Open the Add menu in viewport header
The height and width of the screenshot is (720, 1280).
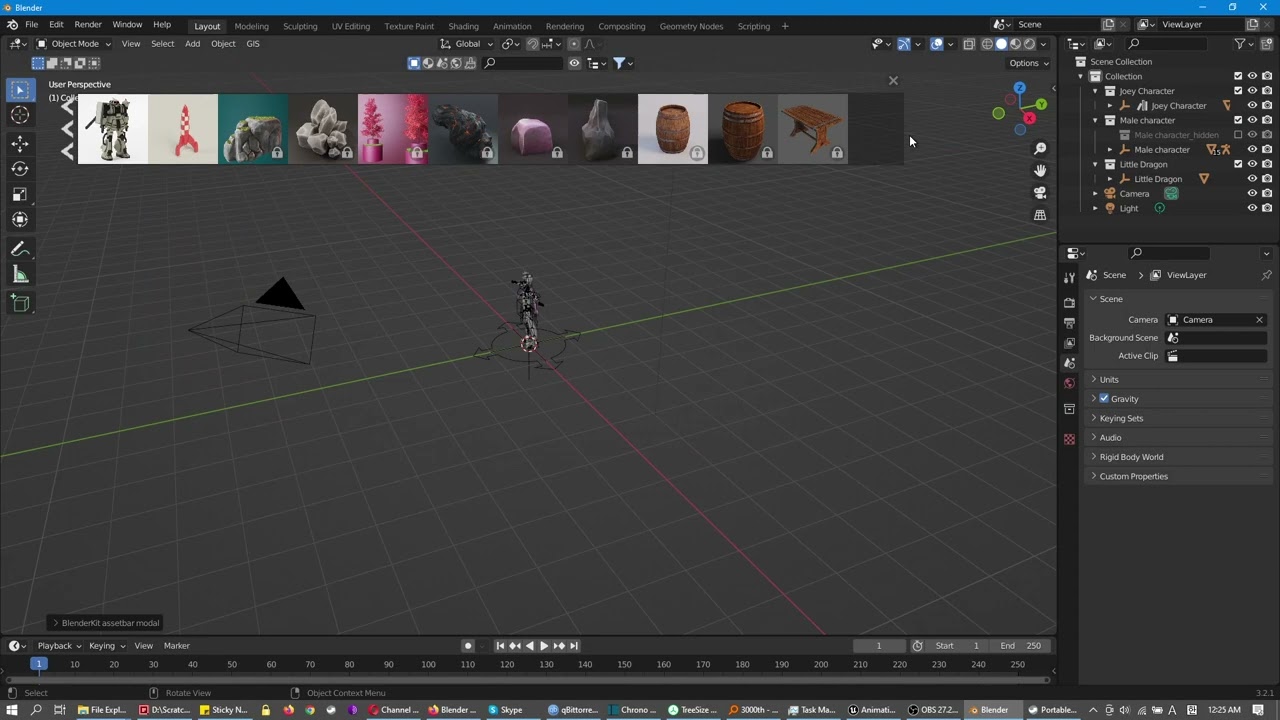(x=192, y=44)
